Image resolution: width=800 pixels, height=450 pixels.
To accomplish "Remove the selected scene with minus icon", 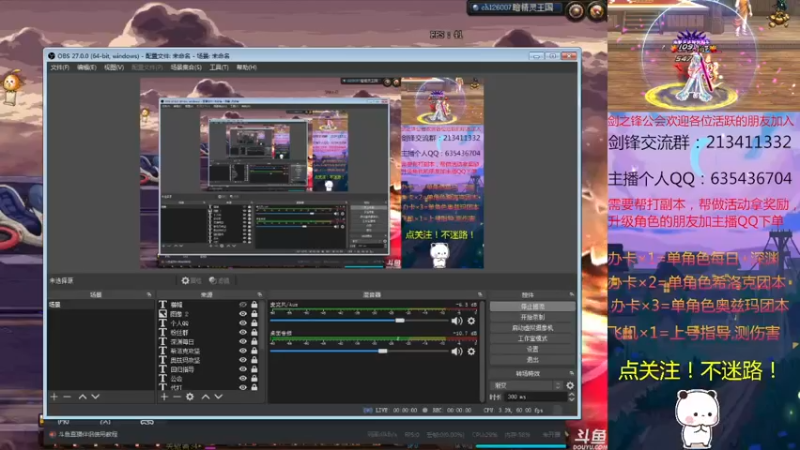I will click(67, 396).
